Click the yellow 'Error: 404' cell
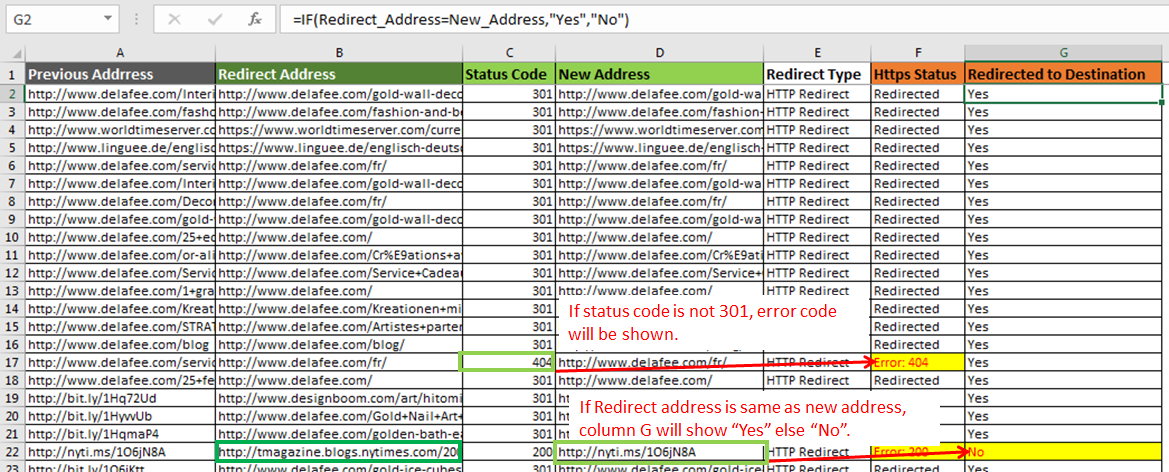Image resolution: width=1169 pixels, height=472 pixels. [x=917, y=362]
